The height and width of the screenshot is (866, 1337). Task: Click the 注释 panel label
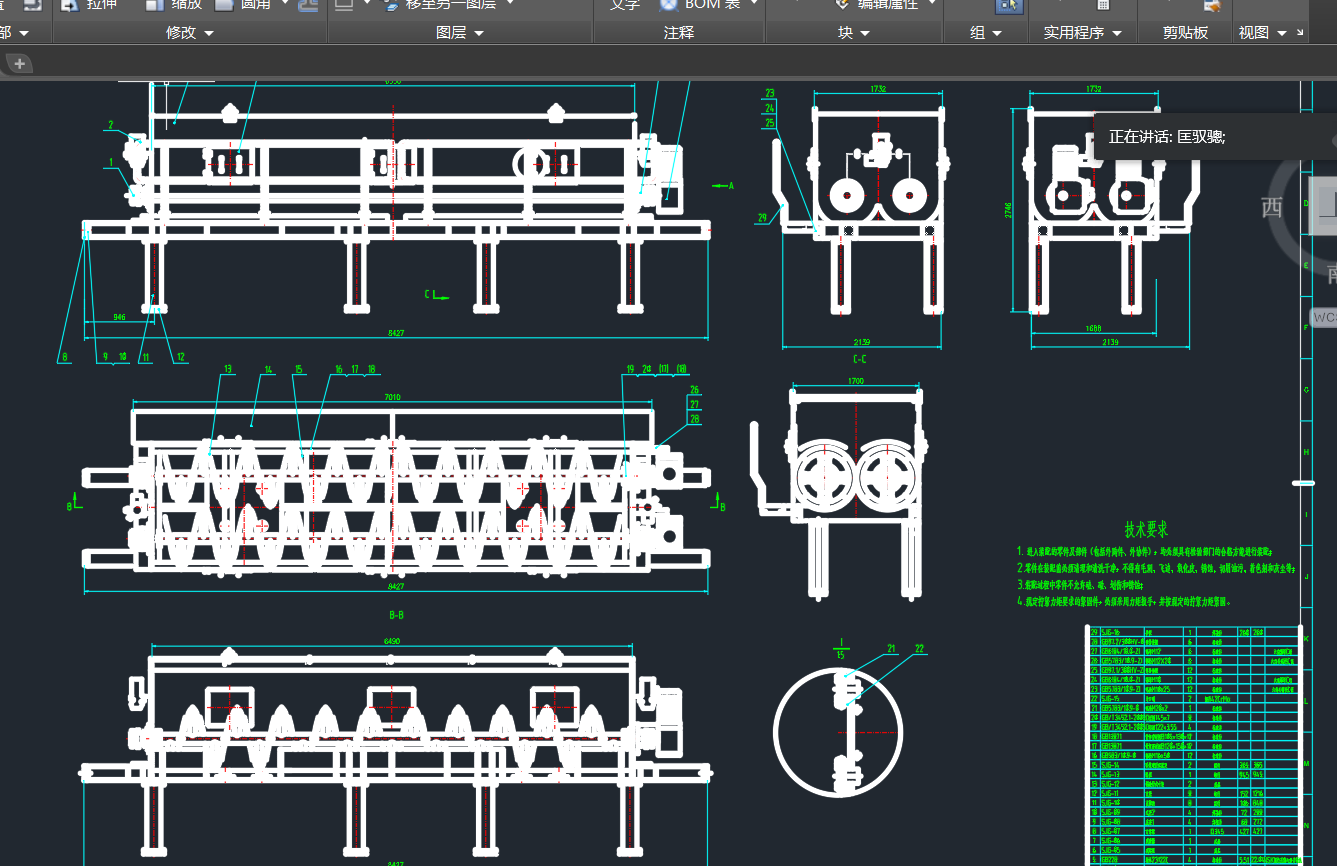[679, 33]
